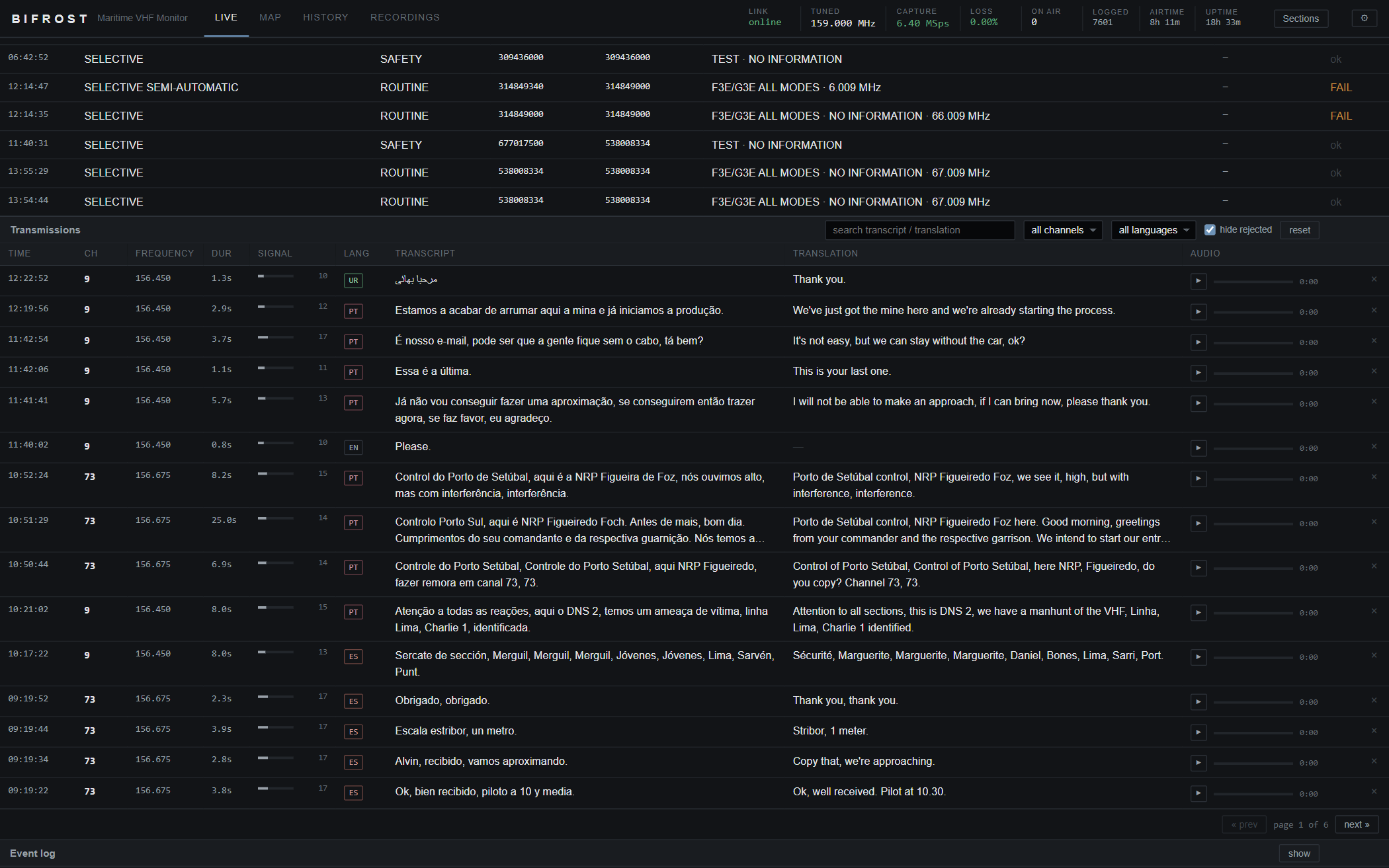This screenshot has height=868, width=1389.
Task: Dismiss the 11:42:06 transmission row
Action: pyautogui.click(x=1374, y=371)
